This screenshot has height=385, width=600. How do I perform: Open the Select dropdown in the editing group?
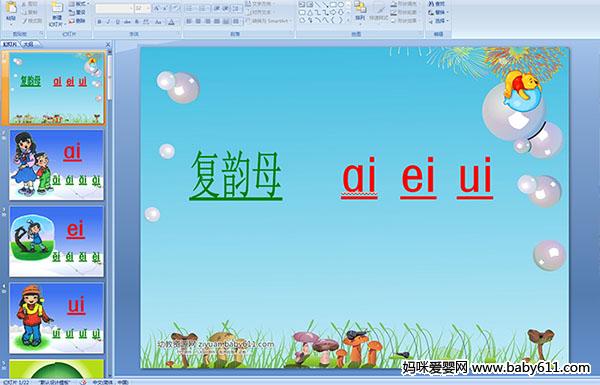click(x=439, y=21)
